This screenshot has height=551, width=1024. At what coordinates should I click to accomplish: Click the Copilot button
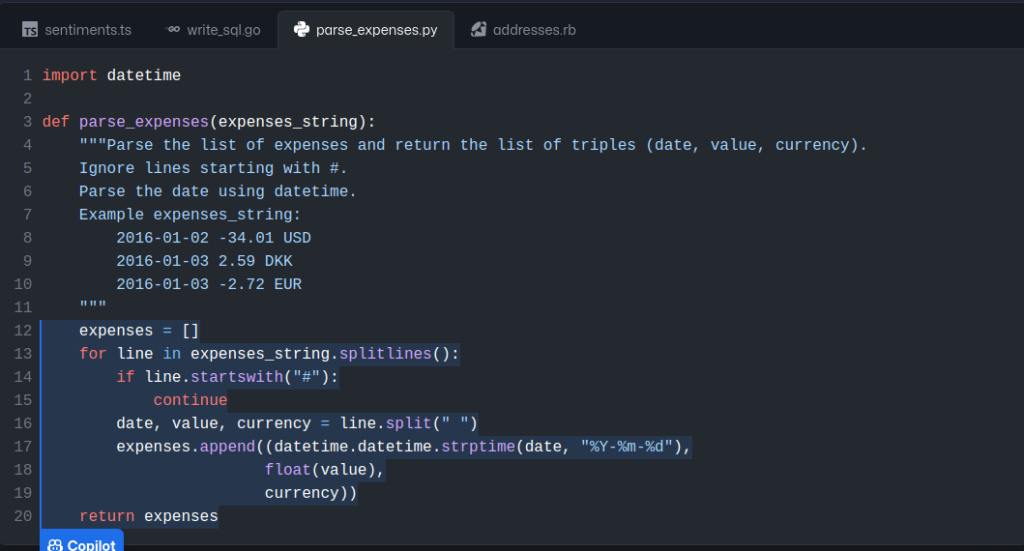click(x=82, y=542)
